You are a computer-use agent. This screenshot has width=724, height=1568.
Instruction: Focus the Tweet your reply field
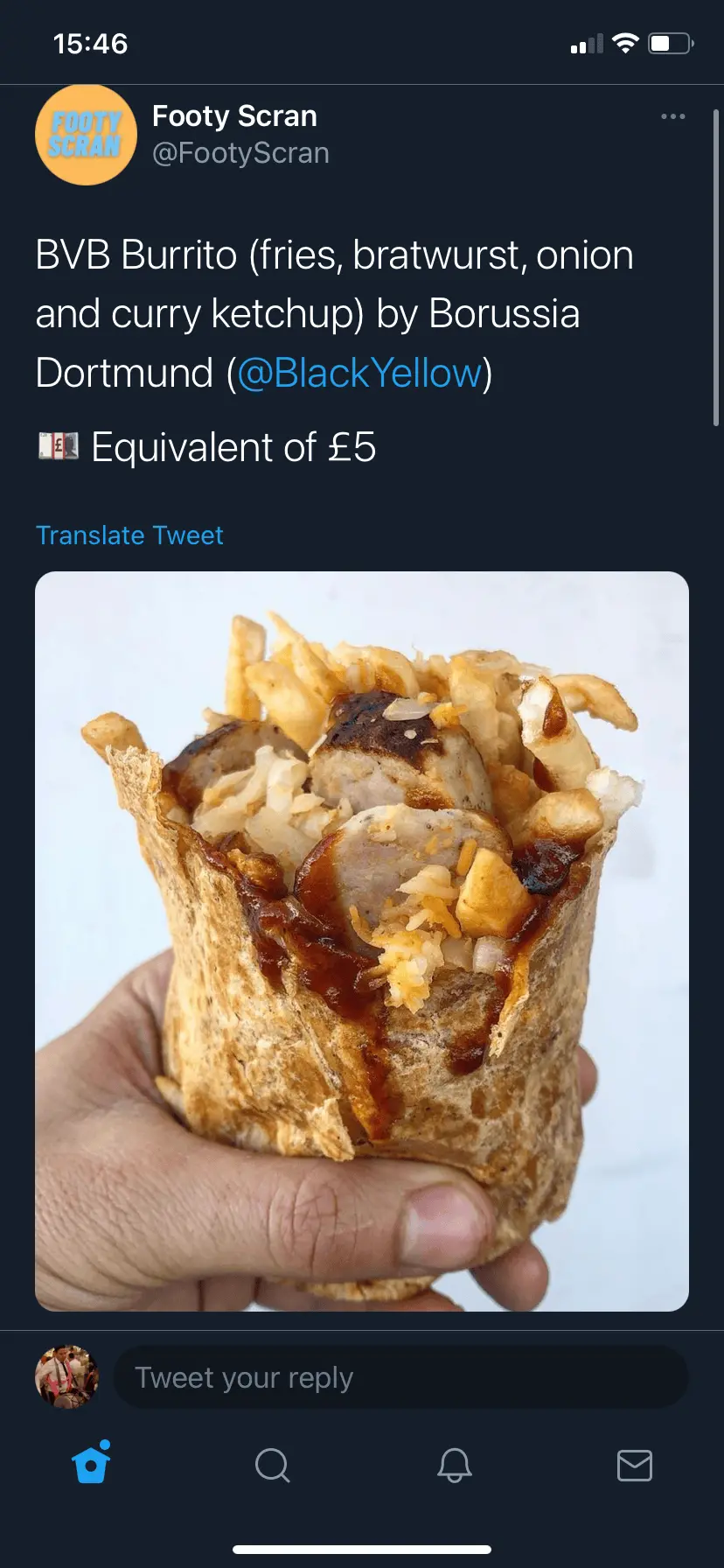click(401, 1377)
